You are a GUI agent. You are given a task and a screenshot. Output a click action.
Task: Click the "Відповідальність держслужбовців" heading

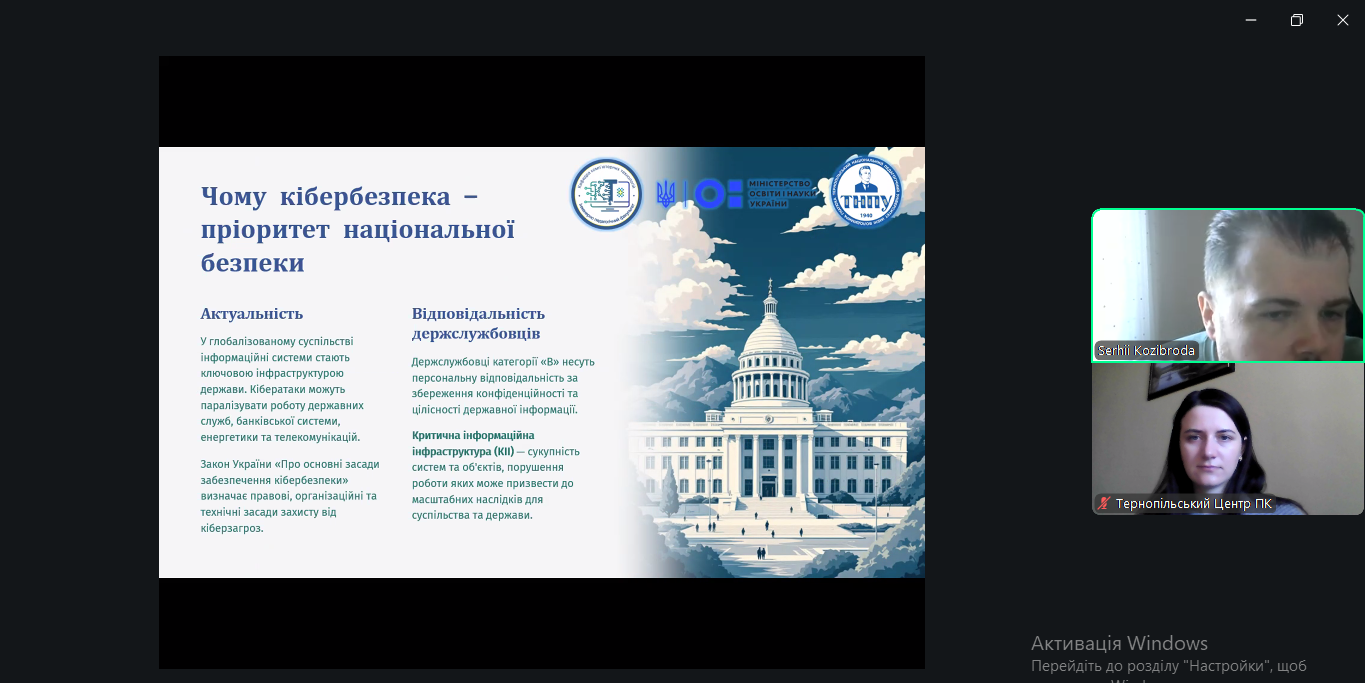tap(478, 323)
